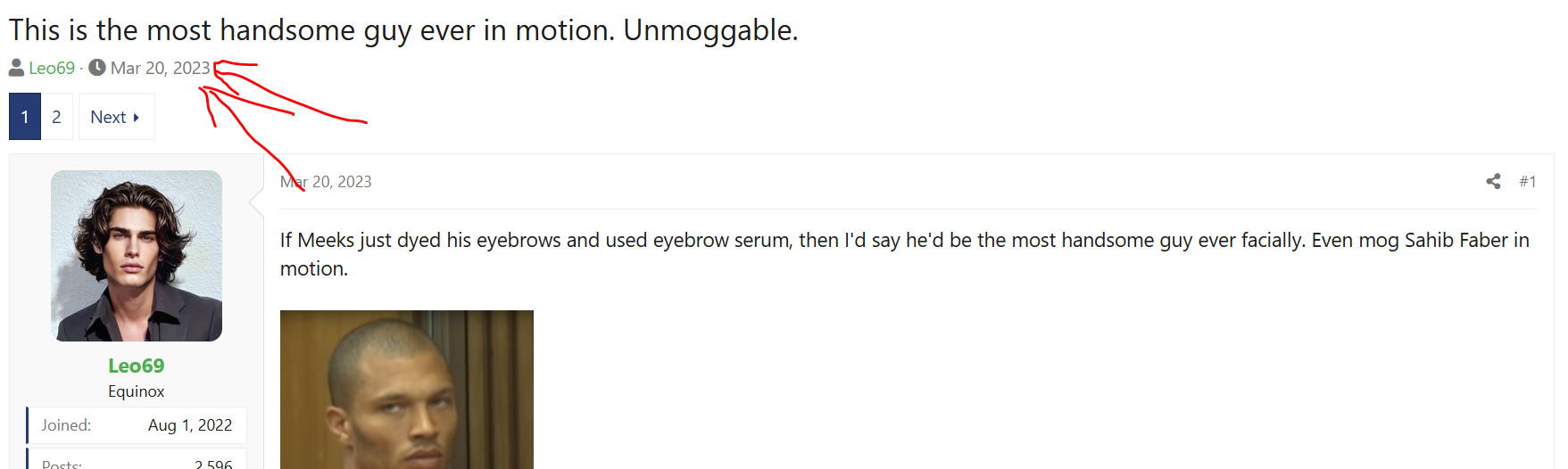
Task: Click the user silhouette icon beside Leo69
Action: pyautogui.click(x=16, y=68)
